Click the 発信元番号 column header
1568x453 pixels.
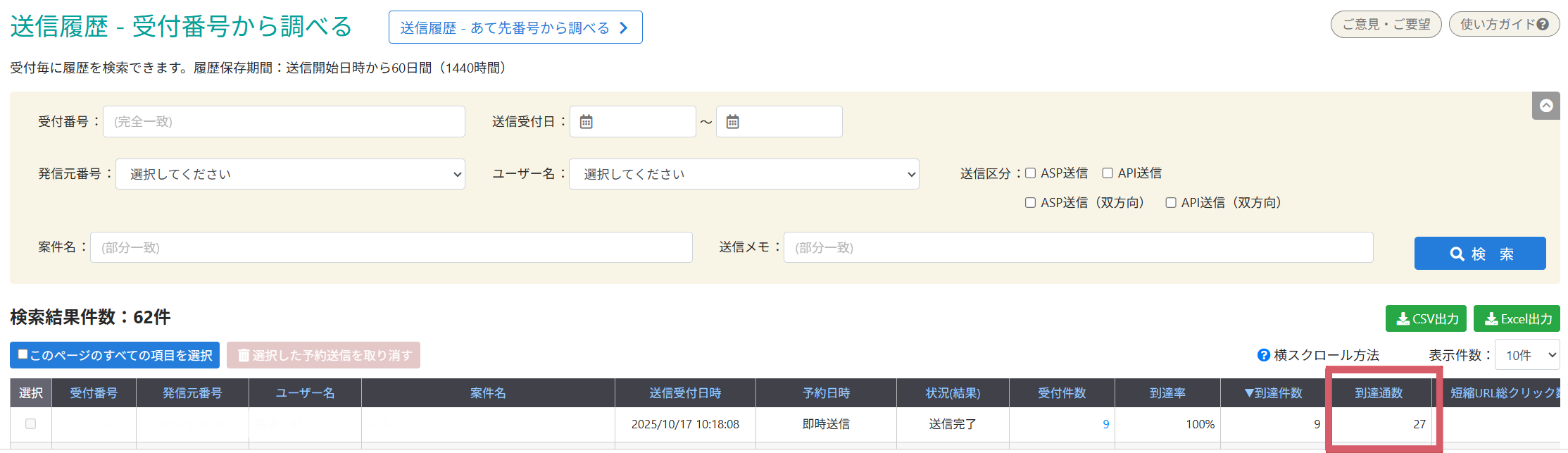192,393
